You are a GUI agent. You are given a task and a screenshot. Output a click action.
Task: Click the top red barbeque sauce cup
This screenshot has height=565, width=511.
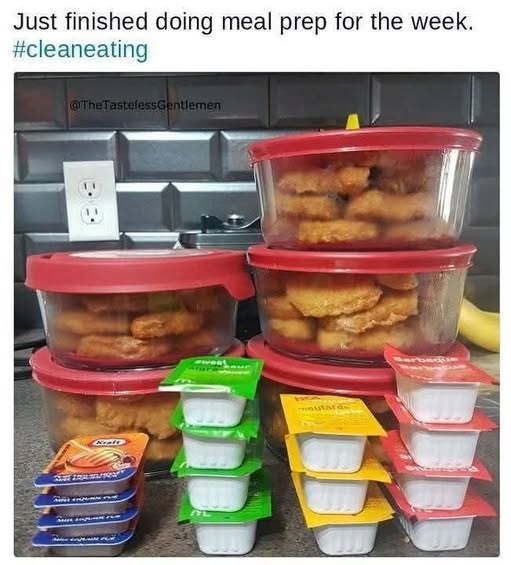pos(440,384)
